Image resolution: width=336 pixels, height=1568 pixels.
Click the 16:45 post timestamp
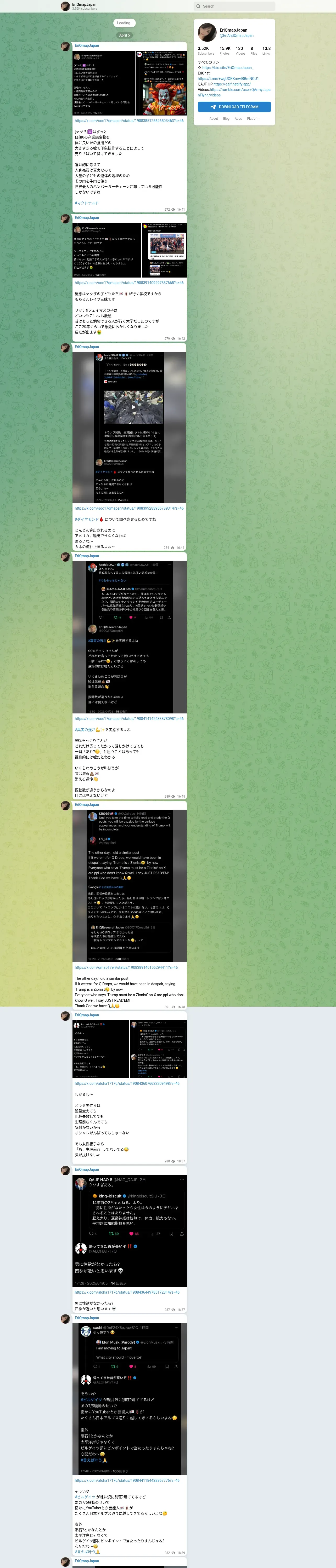(x=181, y=796)
